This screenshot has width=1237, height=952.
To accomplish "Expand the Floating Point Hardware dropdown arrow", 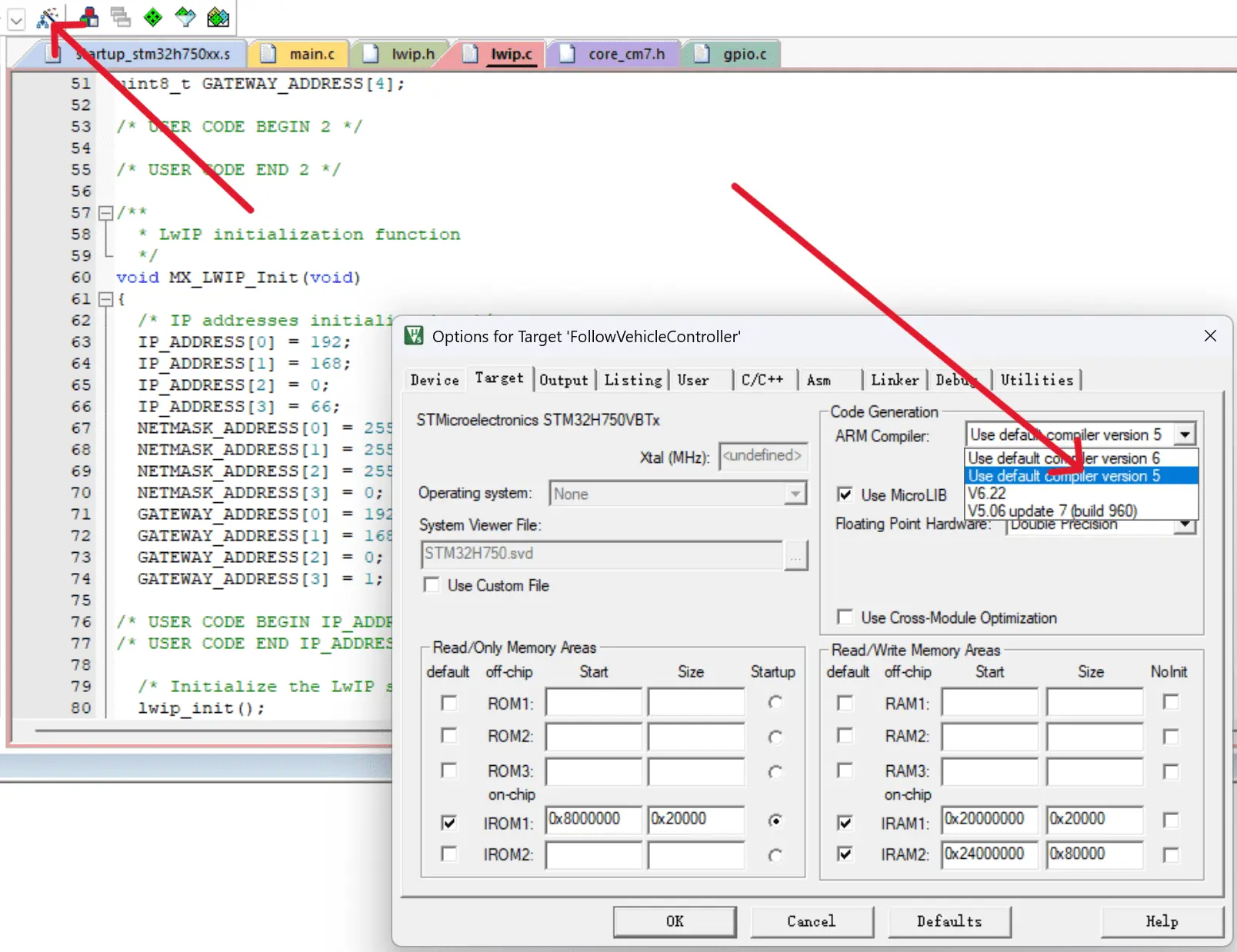I will pos(1185,524).
